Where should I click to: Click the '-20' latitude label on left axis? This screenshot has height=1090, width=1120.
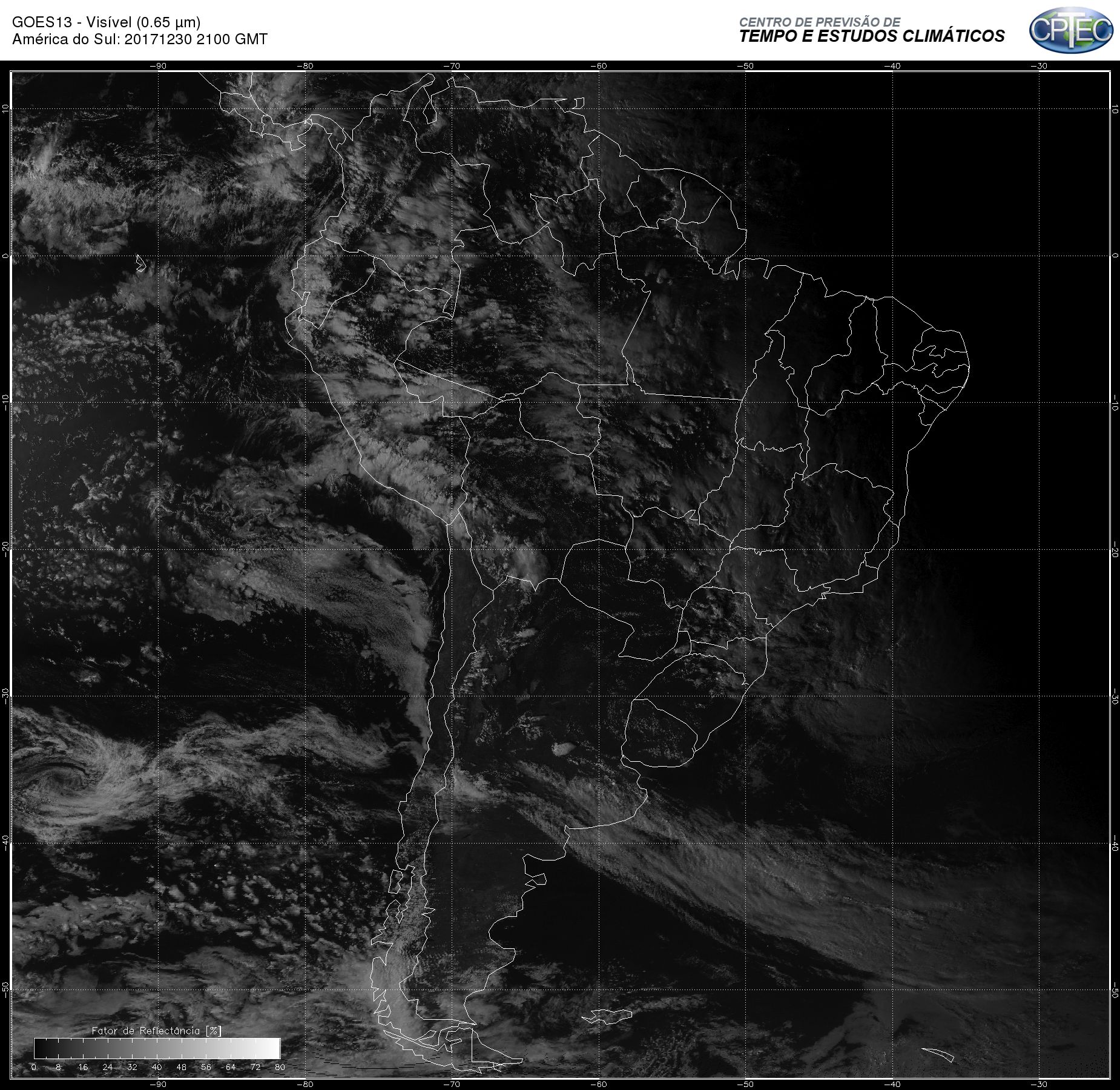point(5,548)
